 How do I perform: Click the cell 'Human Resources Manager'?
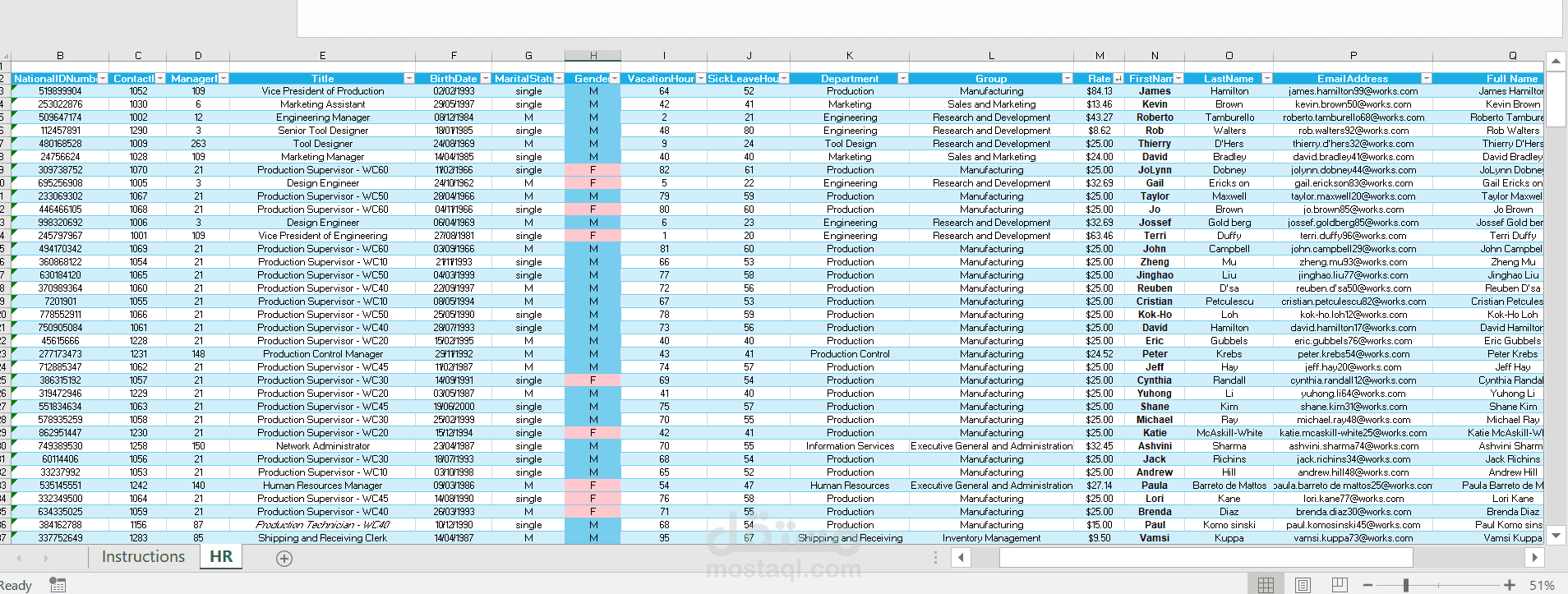click(x=323, y=486)
